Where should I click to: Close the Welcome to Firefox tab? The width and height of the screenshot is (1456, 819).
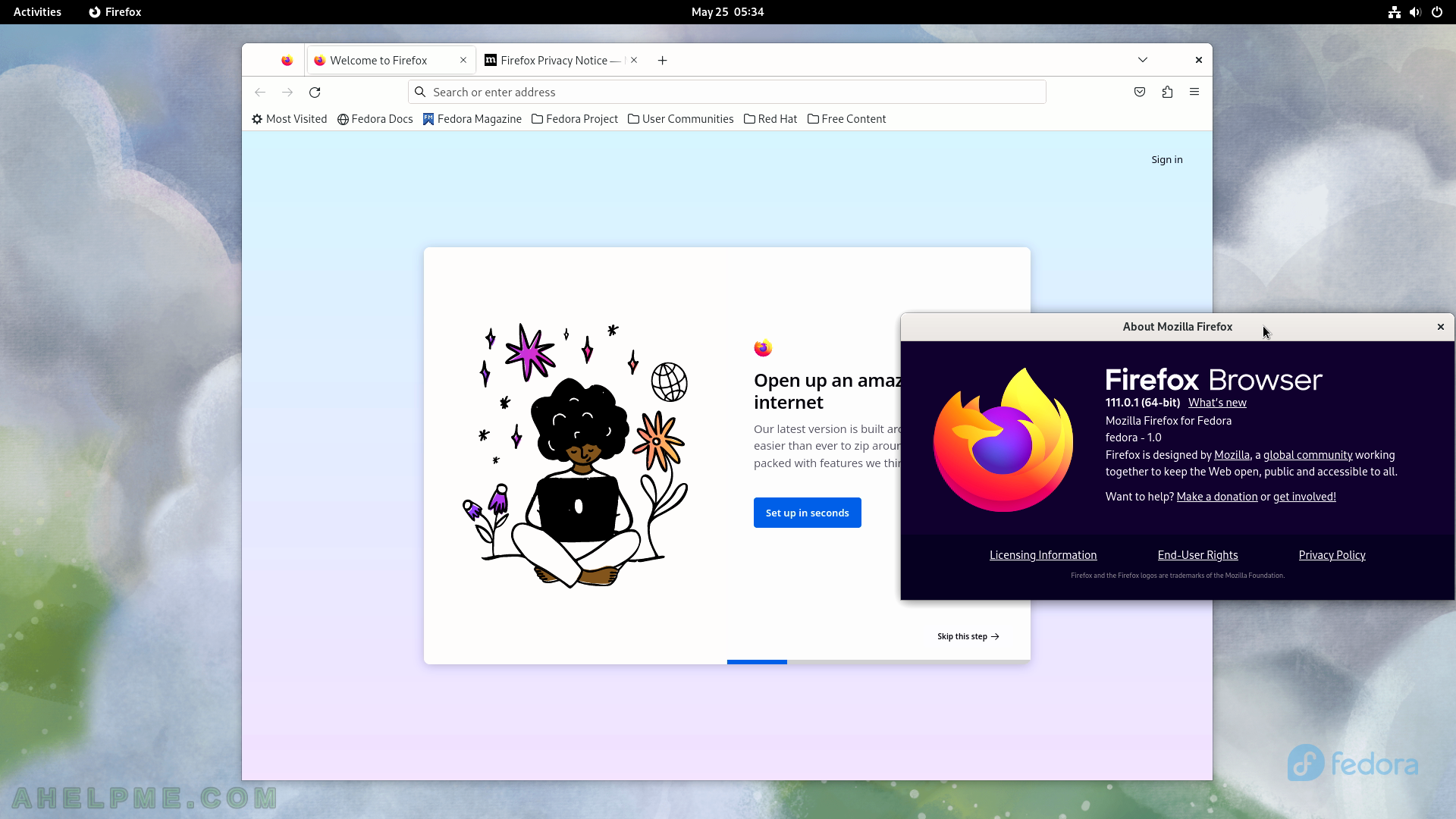(x=463, y=60)
